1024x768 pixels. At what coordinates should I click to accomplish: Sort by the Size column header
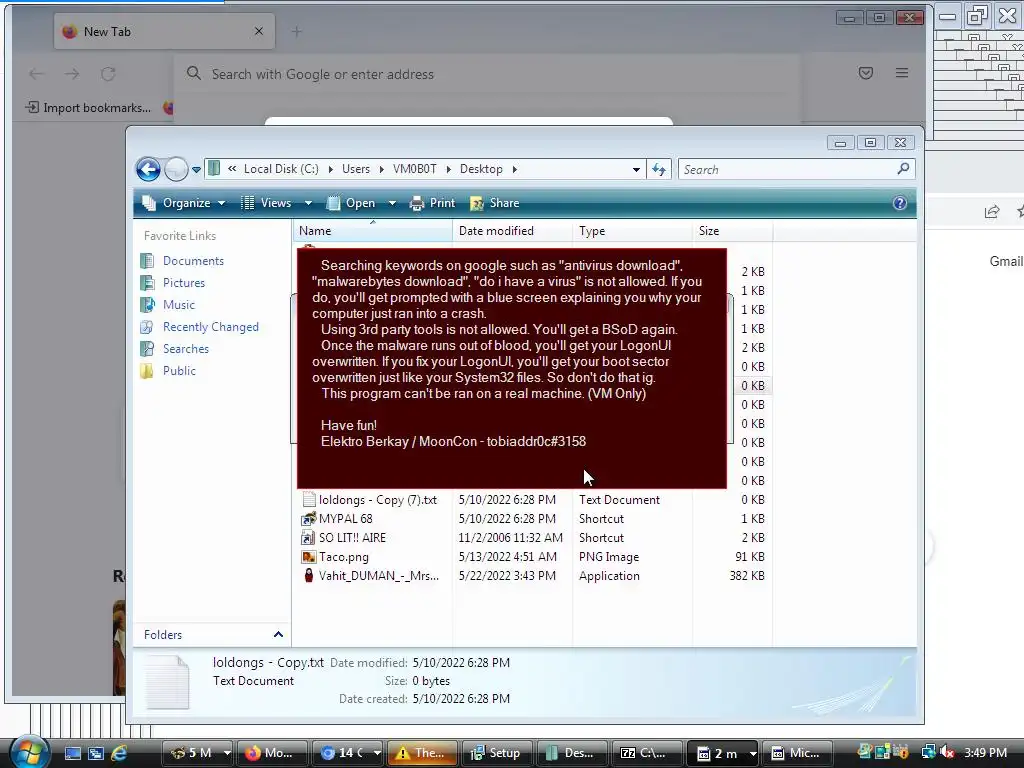[x=732, y=231]
